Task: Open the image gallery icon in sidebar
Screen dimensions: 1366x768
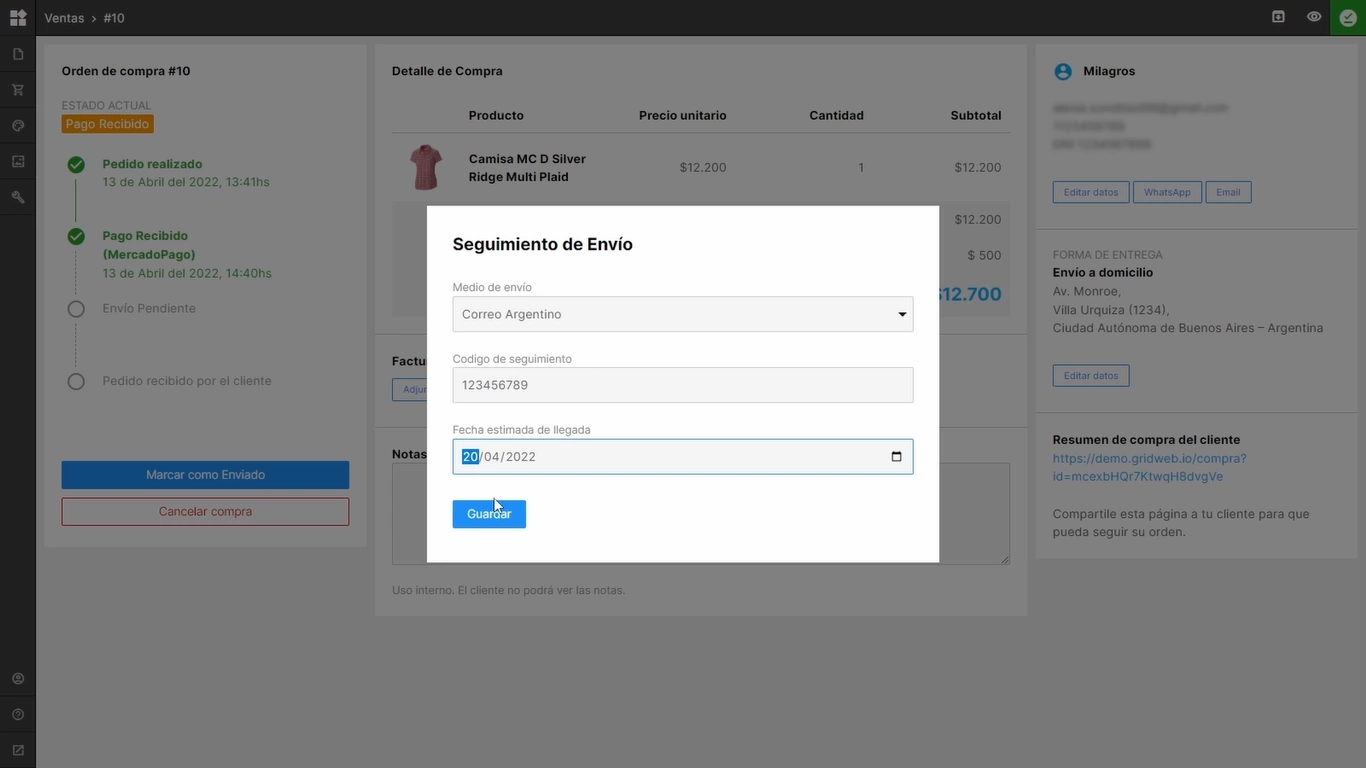Action: coord(18,161)
